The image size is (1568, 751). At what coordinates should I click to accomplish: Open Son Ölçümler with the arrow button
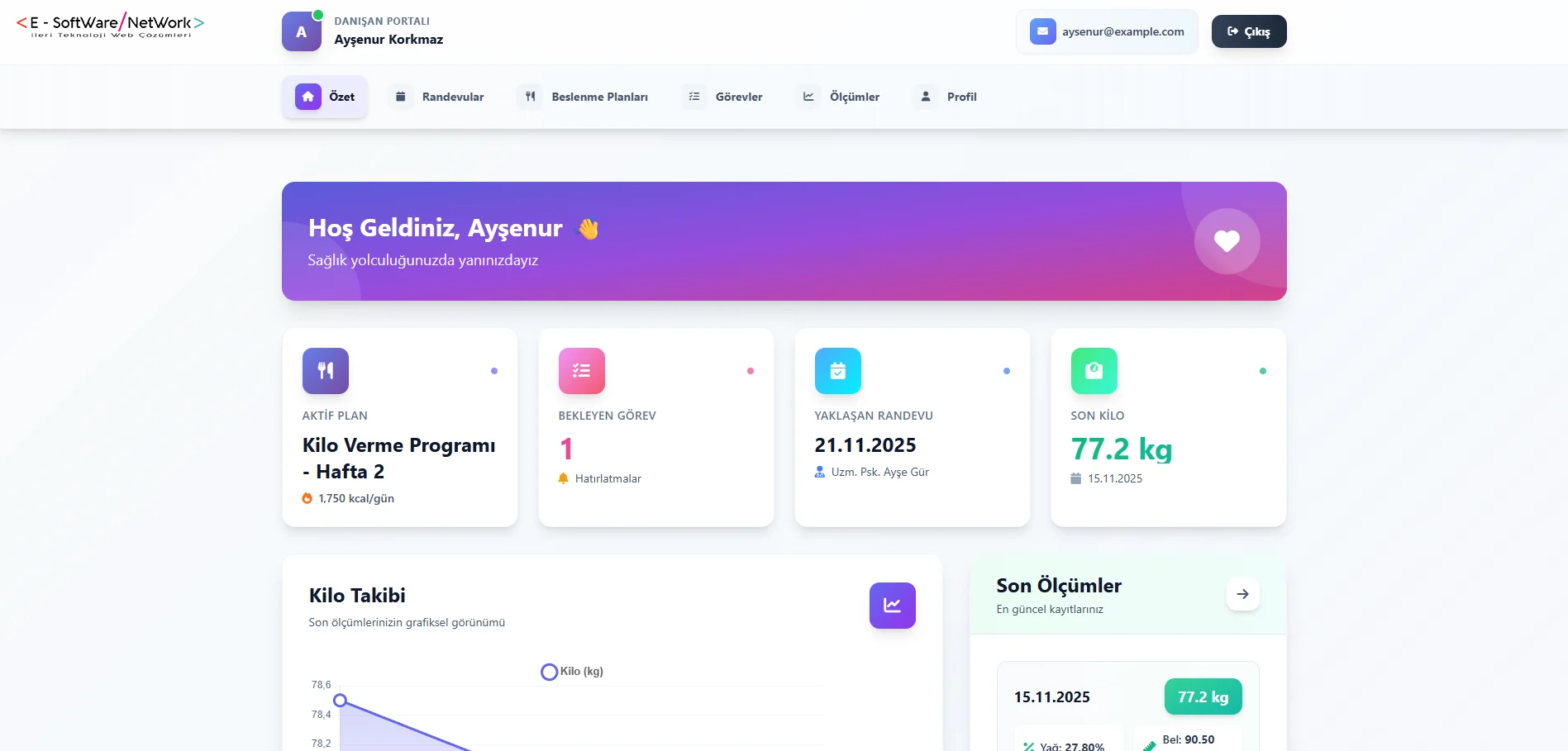1242,594
